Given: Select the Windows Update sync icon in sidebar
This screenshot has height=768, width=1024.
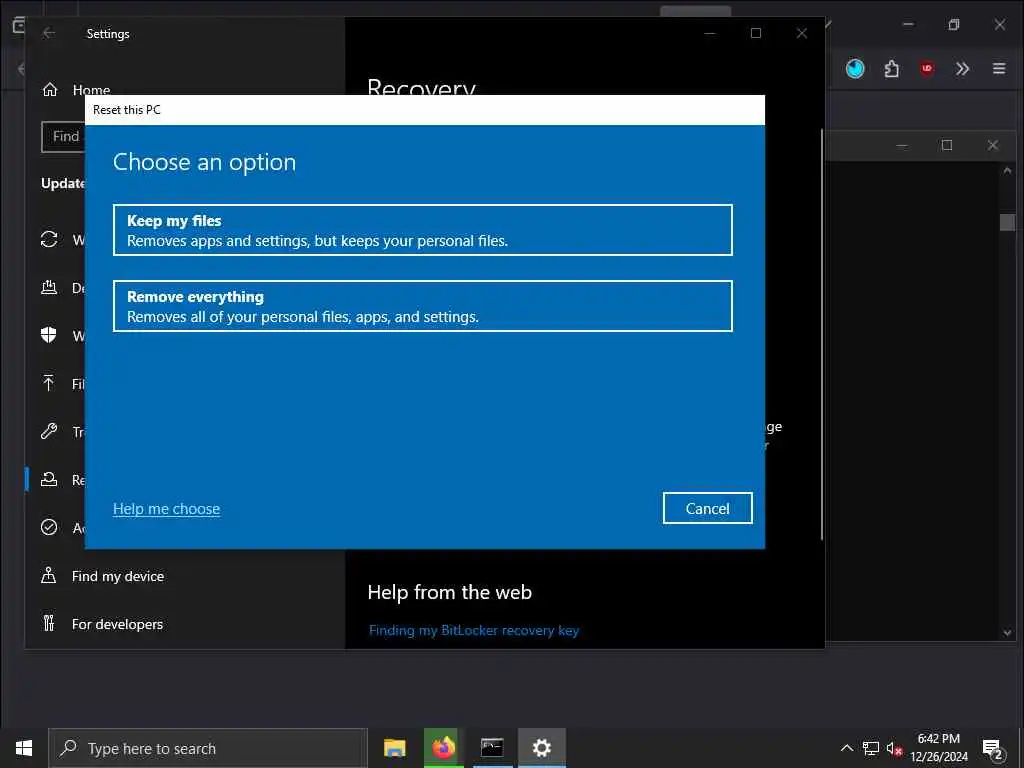Looking at the screenshot, I should (49, 240).
